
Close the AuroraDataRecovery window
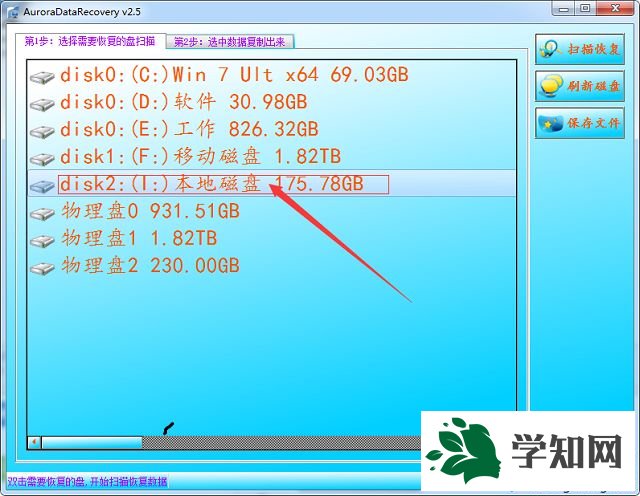[614, 9]
